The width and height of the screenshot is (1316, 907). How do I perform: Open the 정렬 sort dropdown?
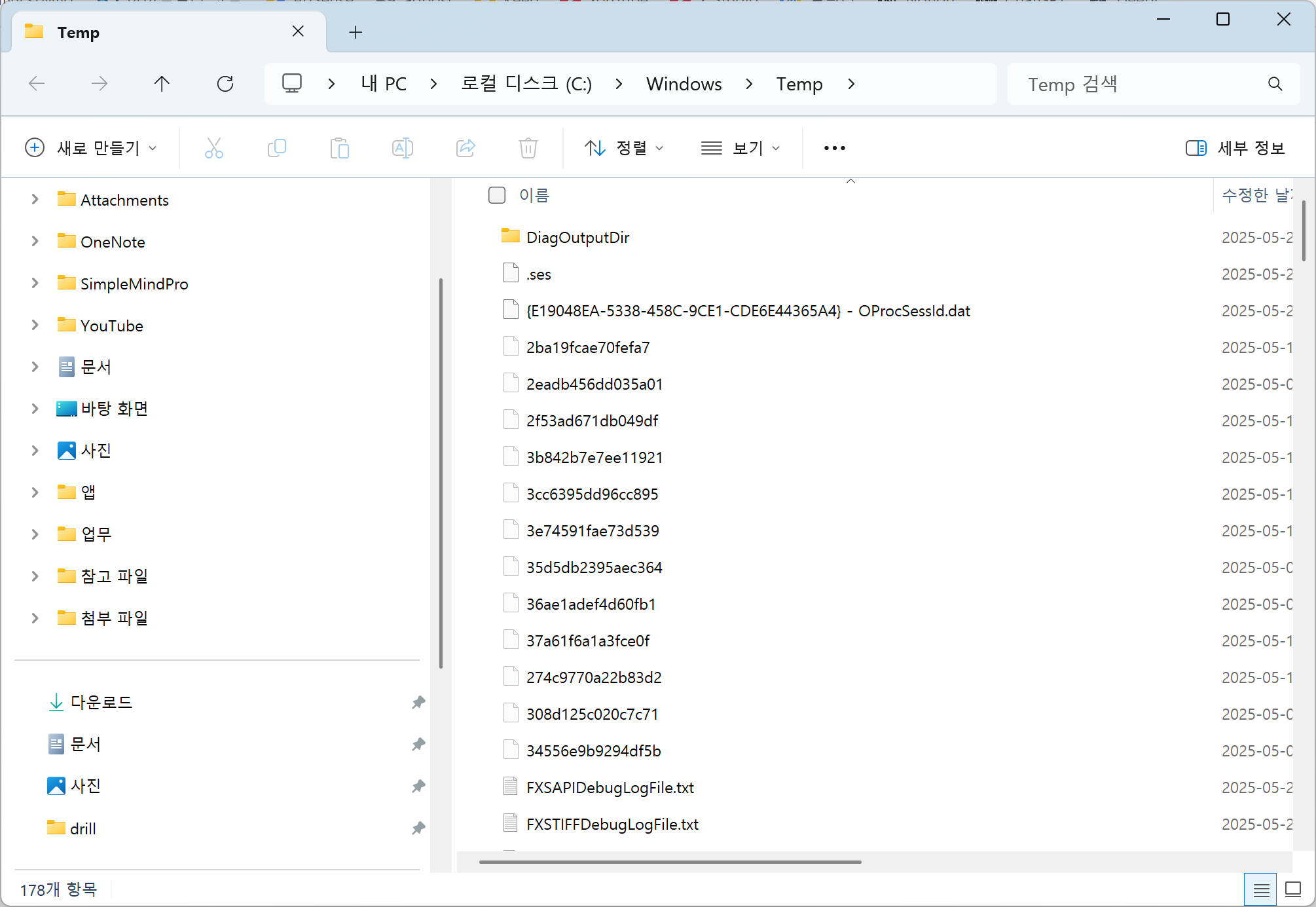pos(625,148)
